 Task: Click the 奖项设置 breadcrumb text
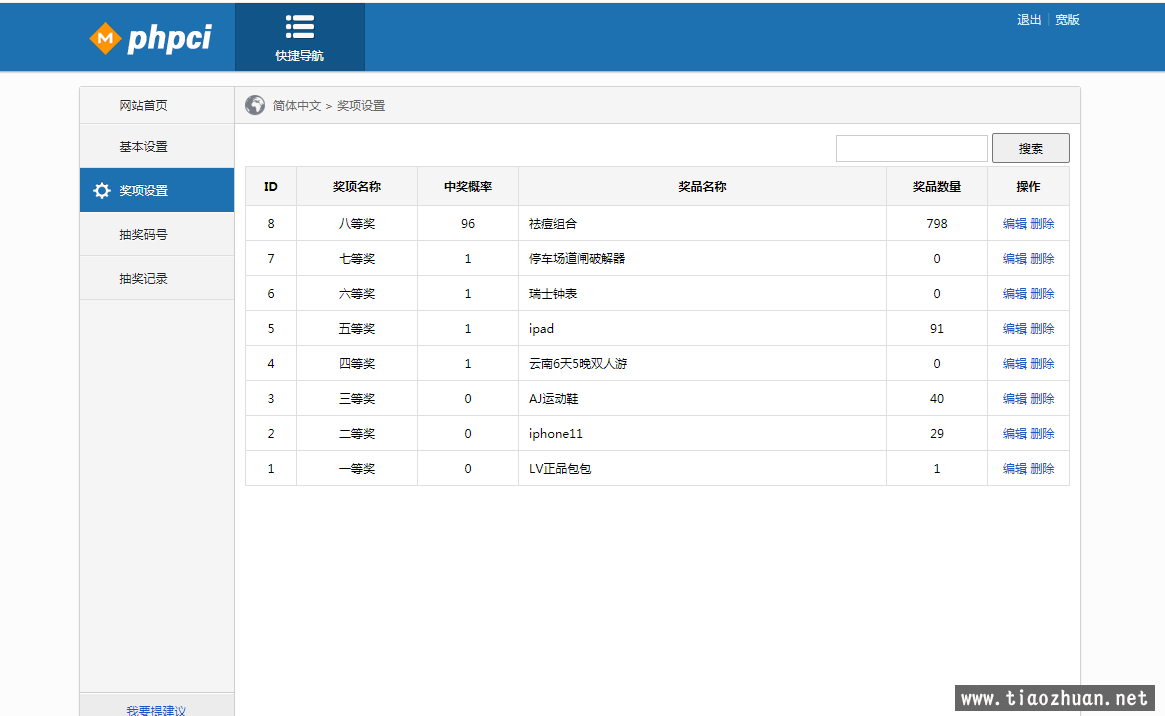[361, 105]
